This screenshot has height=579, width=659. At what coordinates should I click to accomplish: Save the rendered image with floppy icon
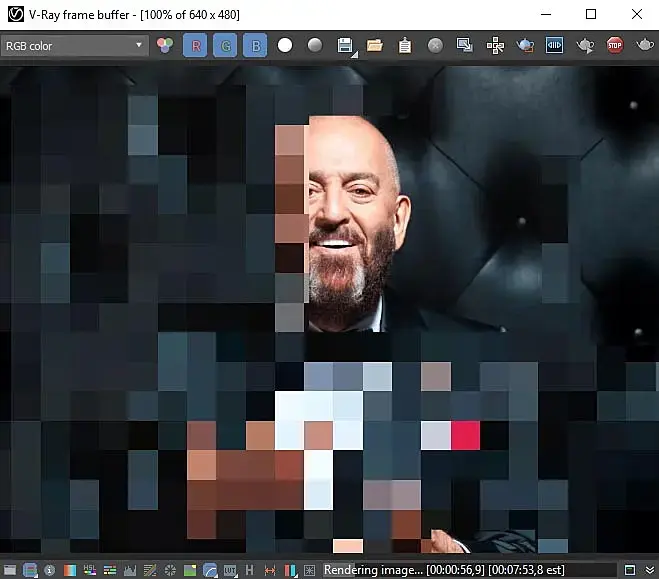coord(345,45)
